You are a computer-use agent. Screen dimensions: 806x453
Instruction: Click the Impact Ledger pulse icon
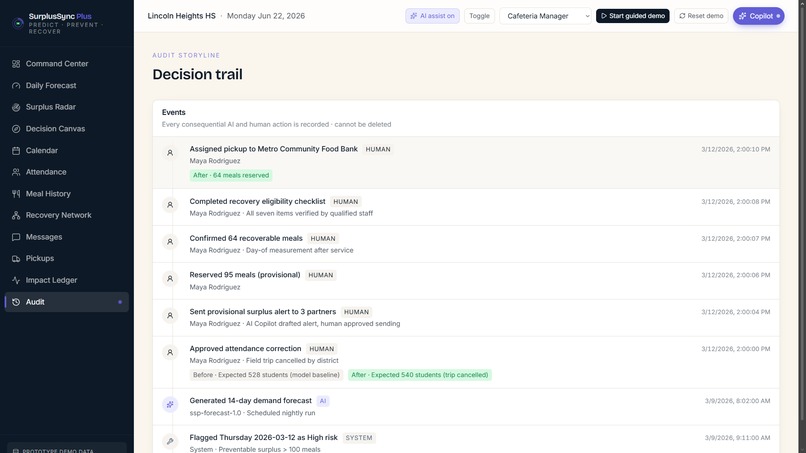[16, 280]
